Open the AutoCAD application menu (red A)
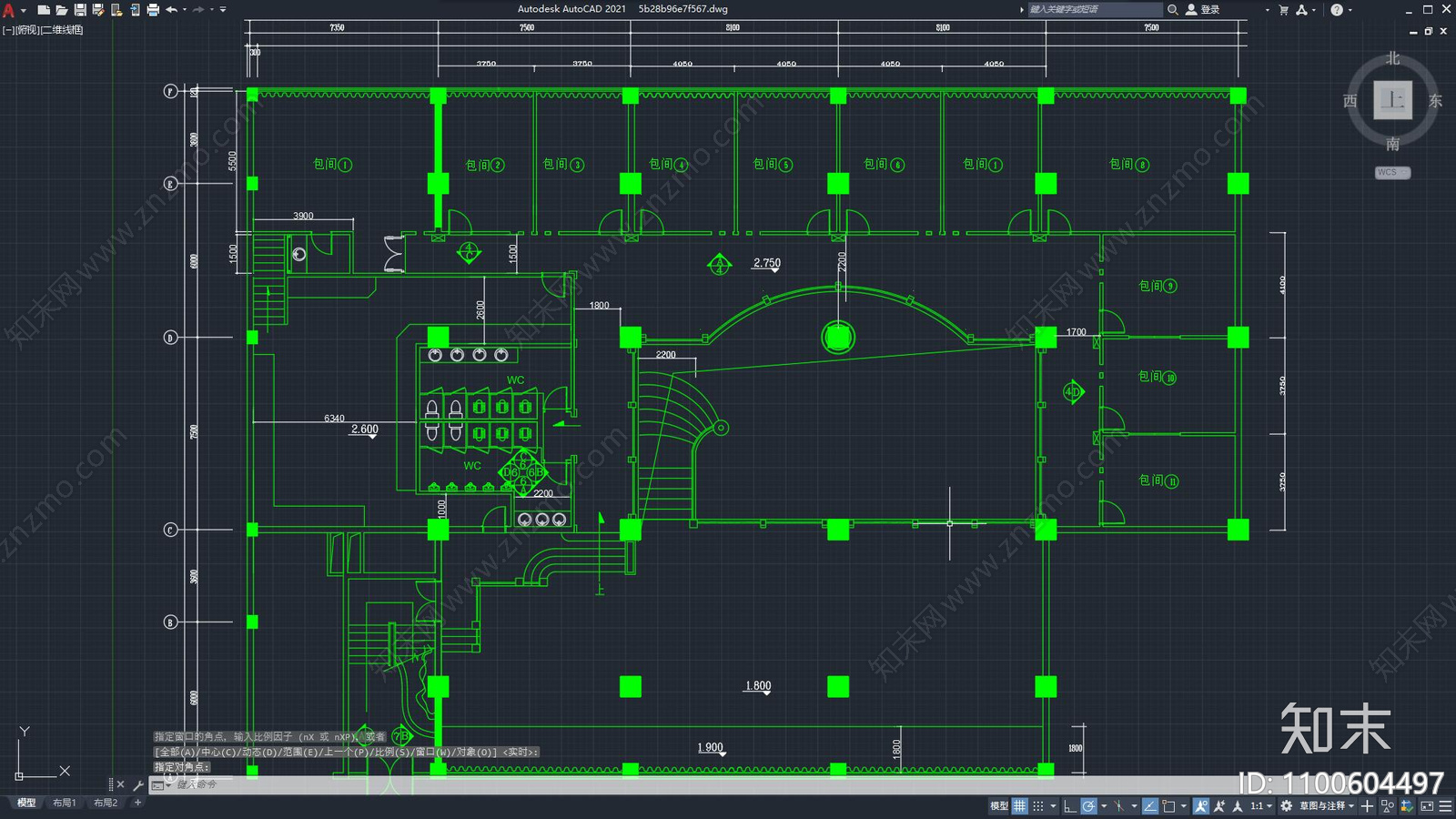The image size is (1456, 819). point(8,10)
